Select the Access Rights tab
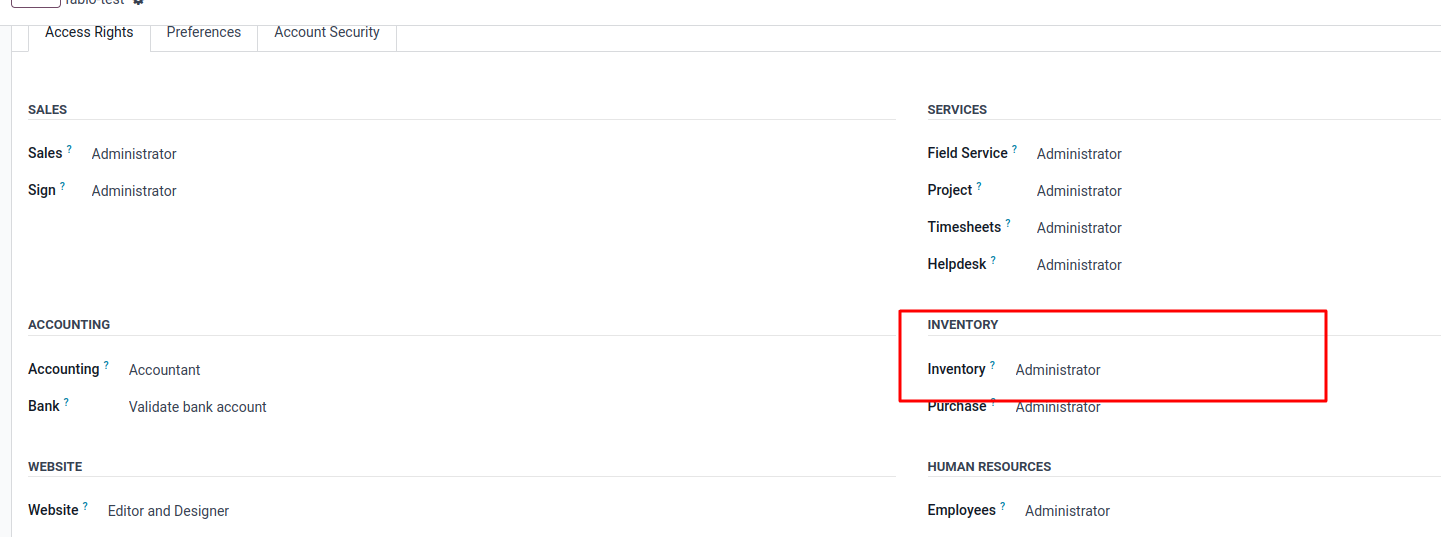1441x537 pixels. [89, 32]
